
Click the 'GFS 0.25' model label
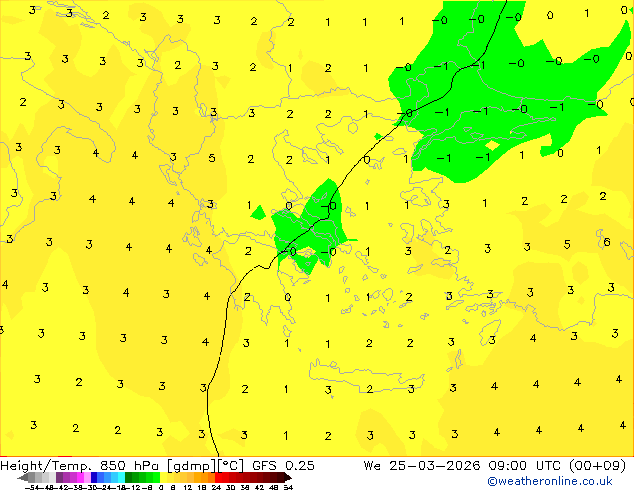click(x=283, y=466)
